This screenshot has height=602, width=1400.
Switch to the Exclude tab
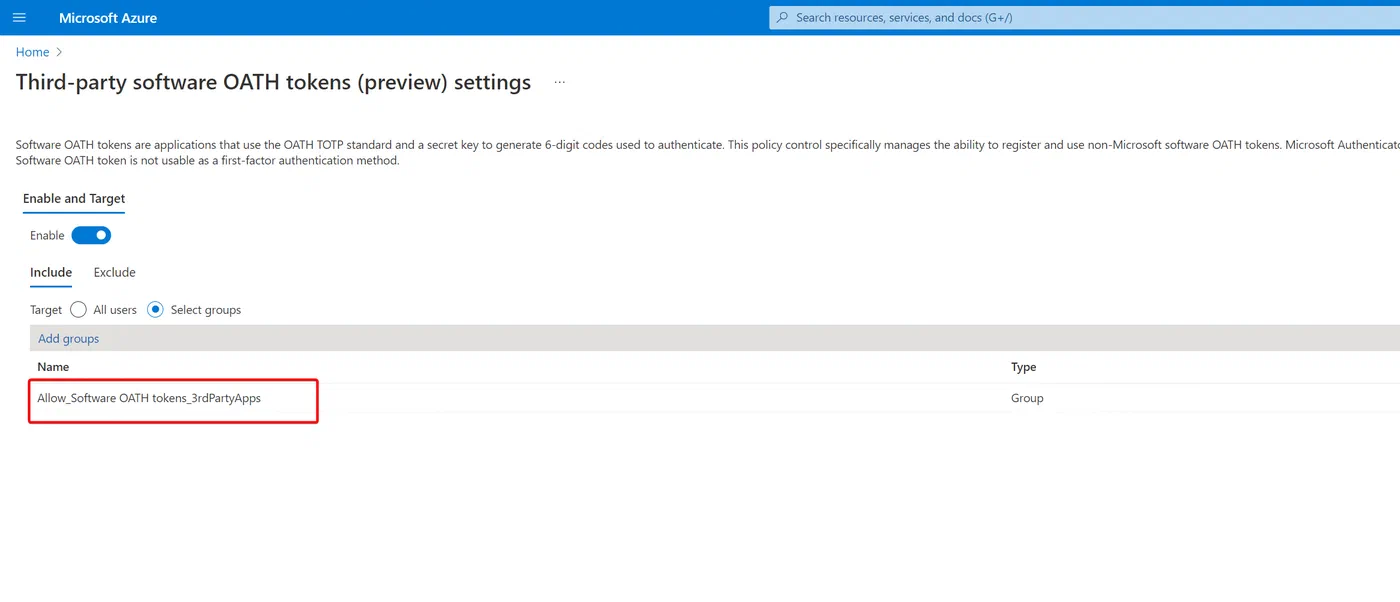click(114, 273)
